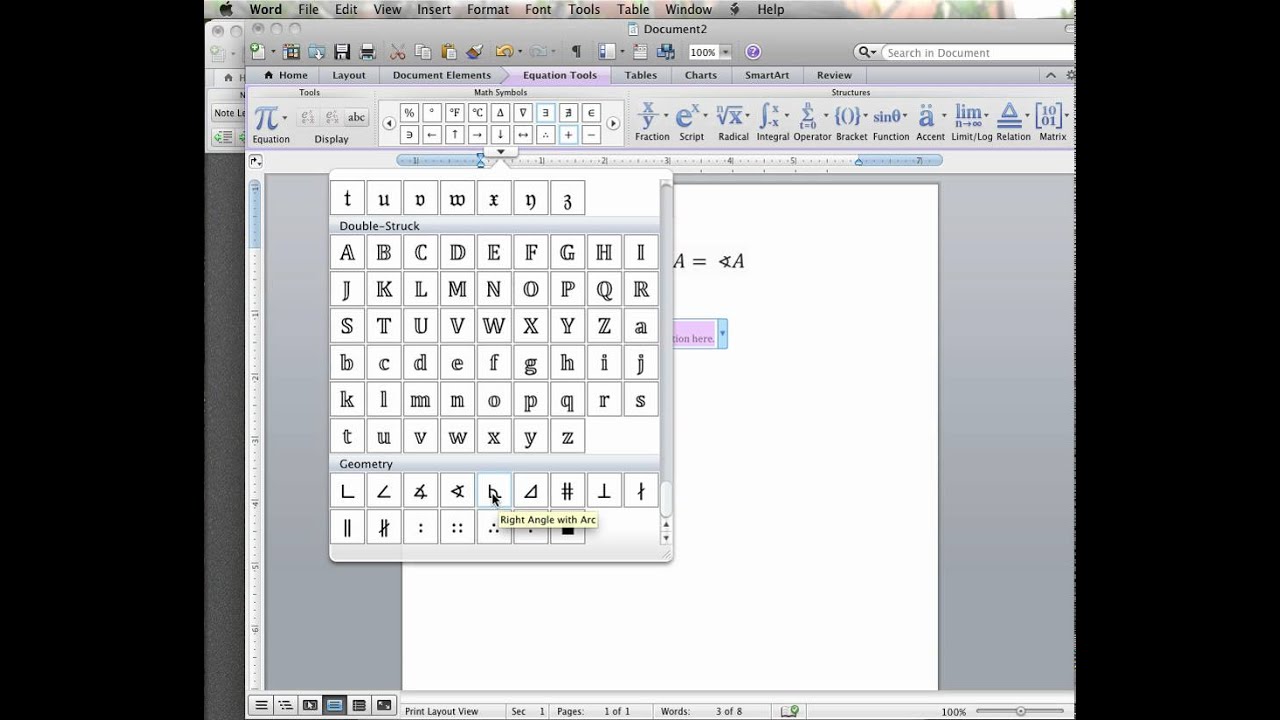Viewport: 1280px width, 720px height.
Task: Open the Format menu
Action: (488, 9)
